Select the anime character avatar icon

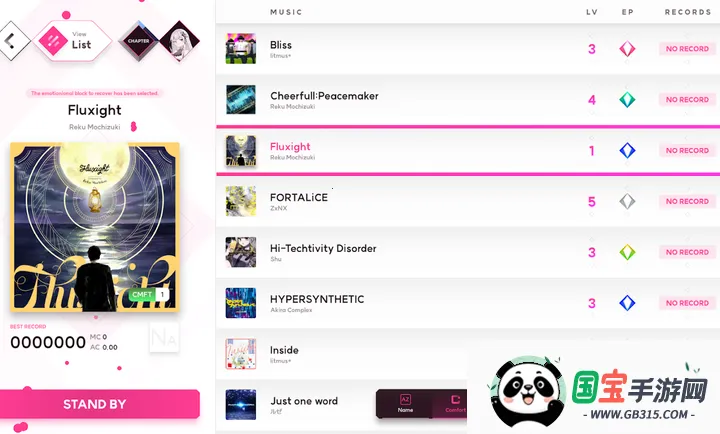(180, 41)
